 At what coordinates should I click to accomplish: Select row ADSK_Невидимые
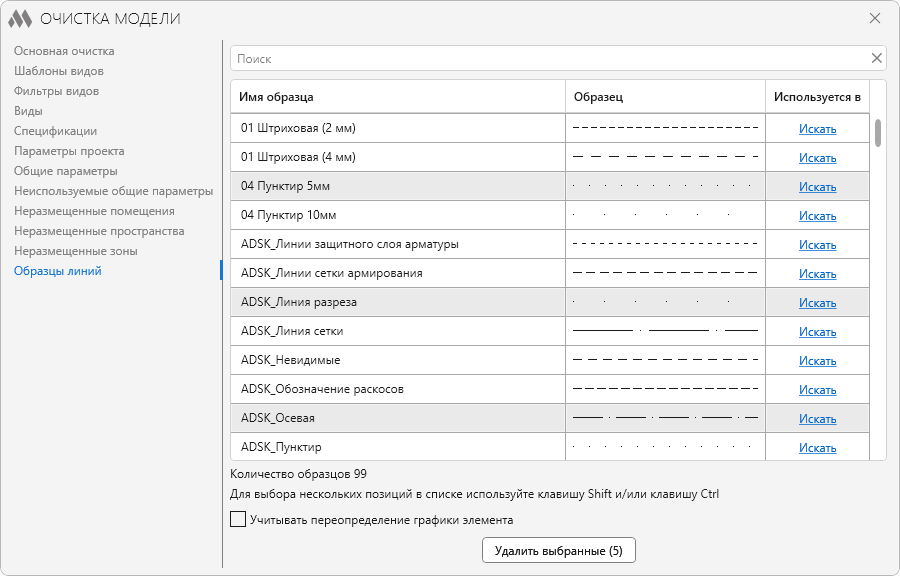pyautogui.click(x=550, y=360)
